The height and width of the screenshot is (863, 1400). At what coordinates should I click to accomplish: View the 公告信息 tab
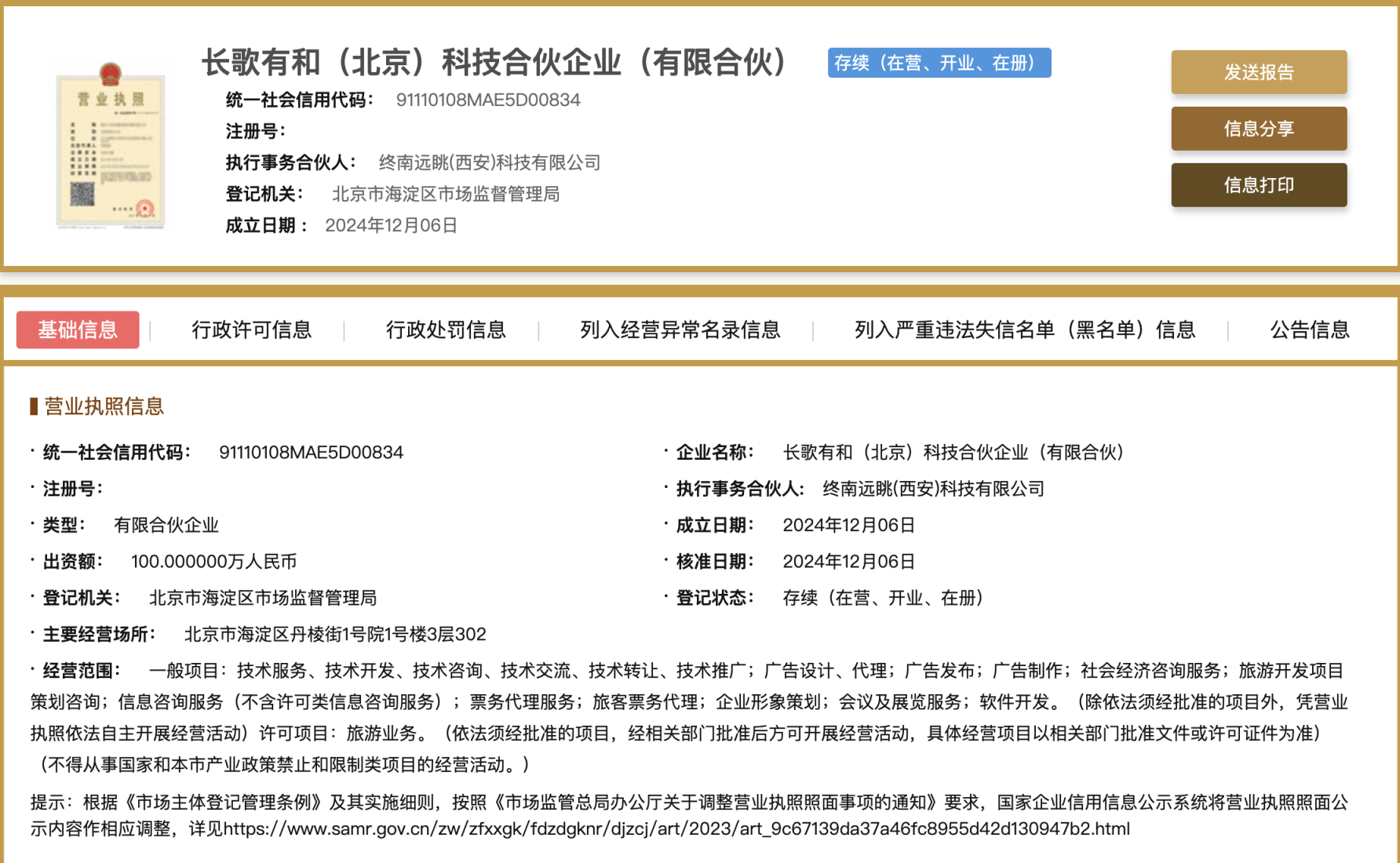[1309, 330]
